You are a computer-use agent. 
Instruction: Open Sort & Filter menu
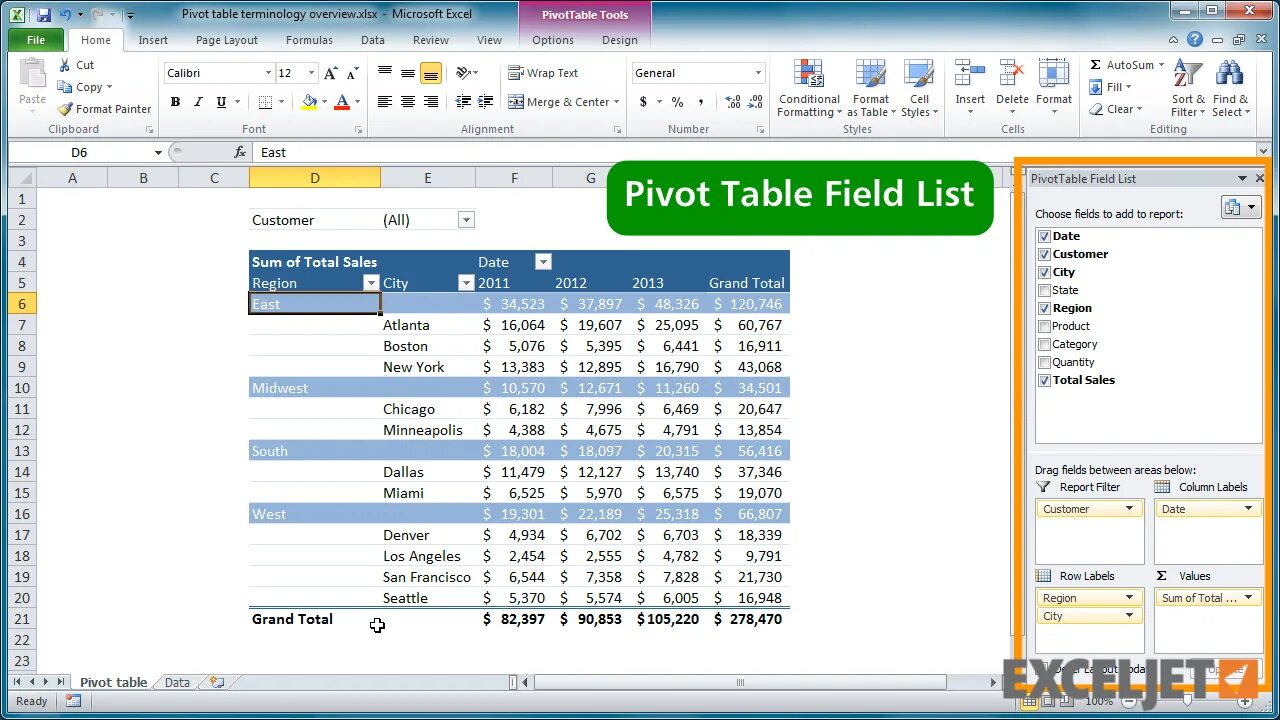(1188, 88)
